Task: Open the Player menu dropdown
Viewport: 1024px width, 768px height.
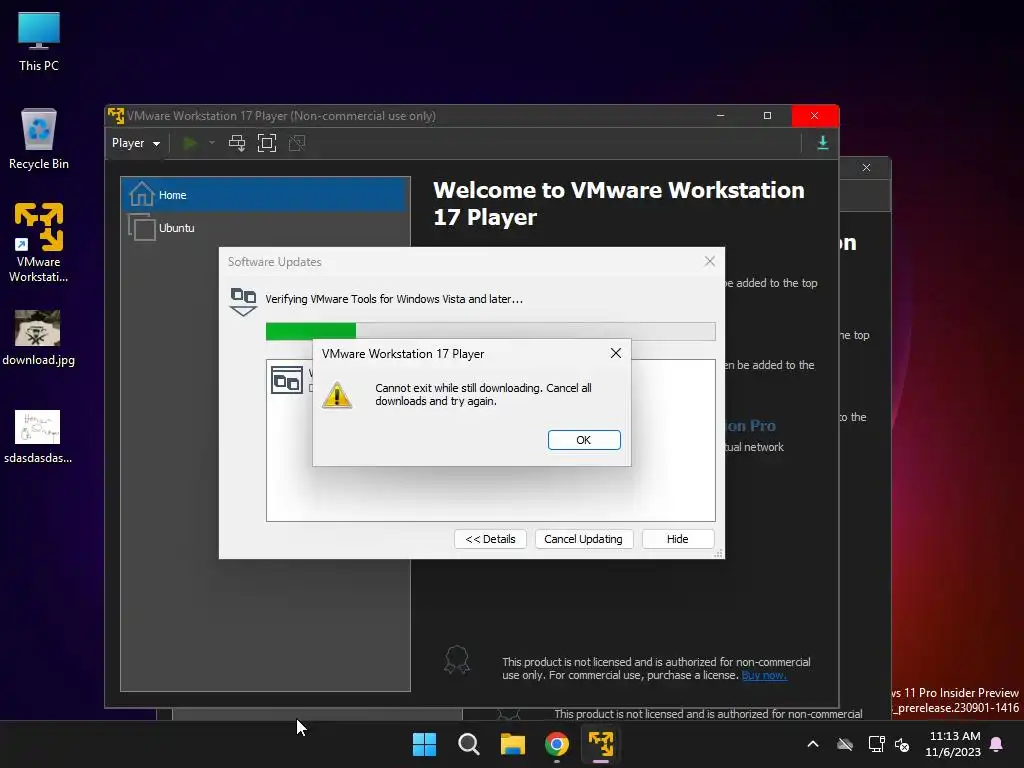Action: pos(136,143)
